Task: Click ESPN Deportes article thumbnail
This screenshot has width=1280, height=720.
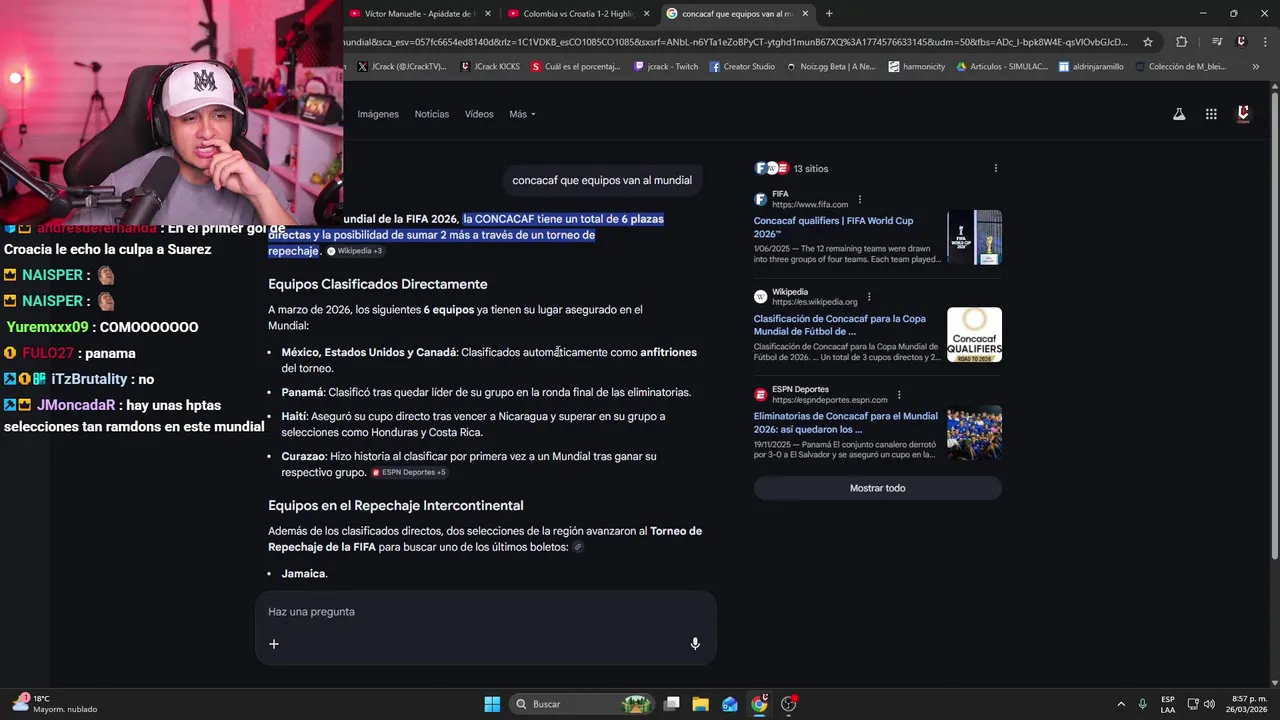Action: click(x=974, y=432)
